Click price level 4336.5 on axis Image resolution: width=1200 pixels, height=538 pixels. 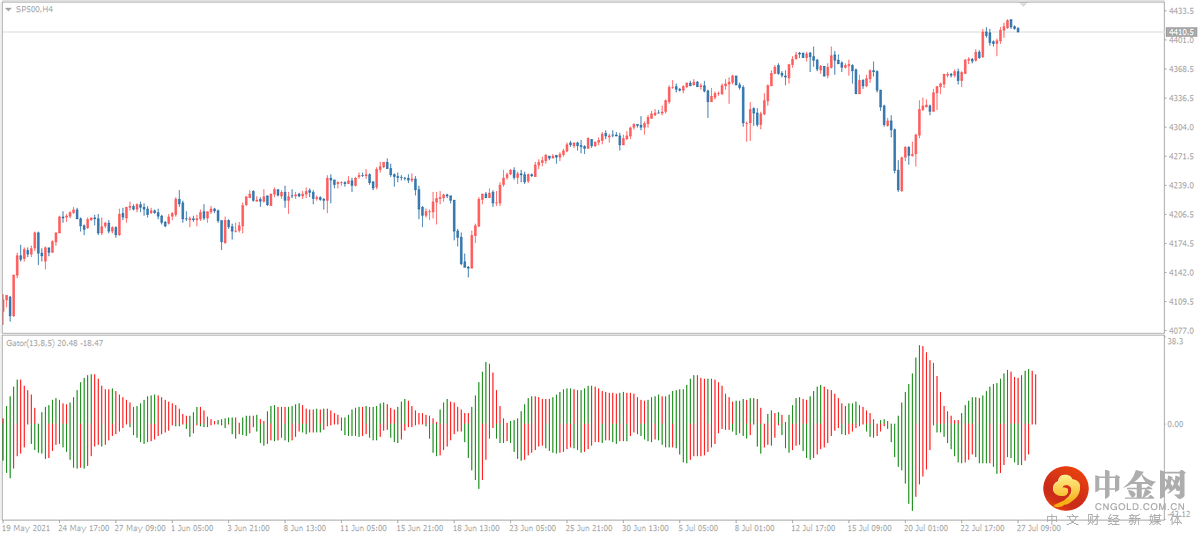[x=1180, y=98]
